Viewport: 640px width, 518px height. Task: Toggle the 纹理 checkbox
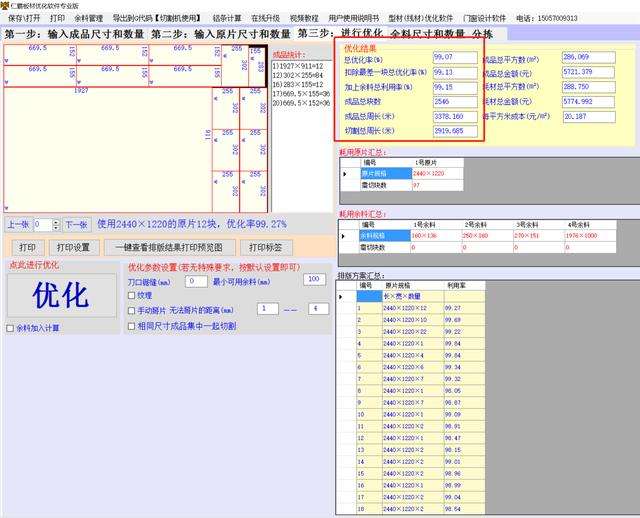pos(131,295)
